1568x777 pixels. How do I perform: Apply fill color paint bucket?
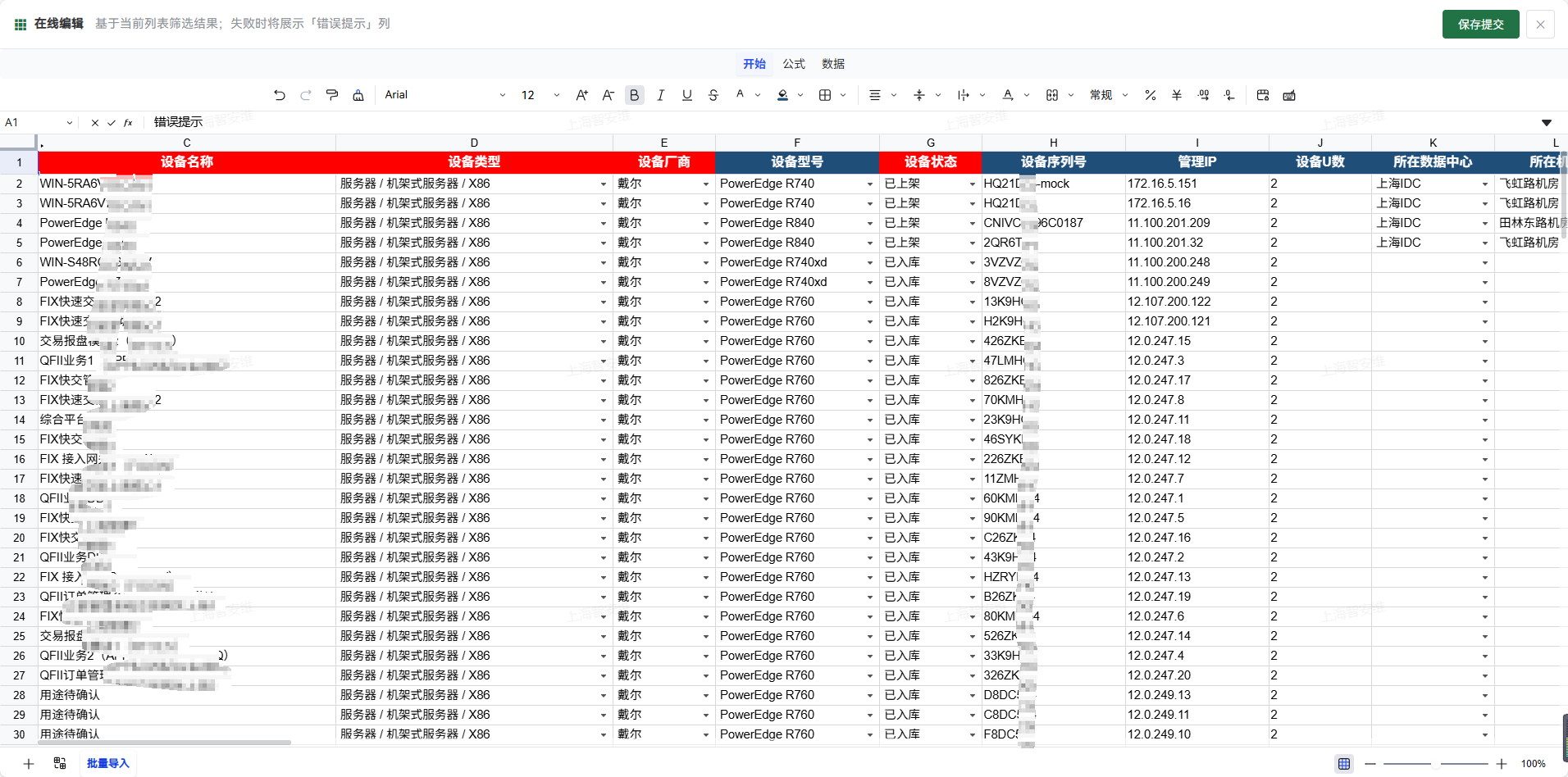point(782,95)
